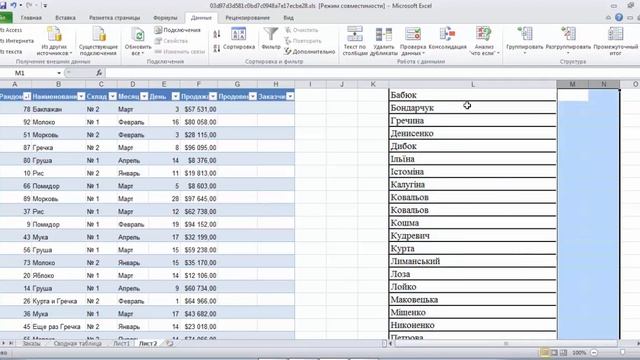
Task: Click Повторить reapply filter
Action: [303, 41]
